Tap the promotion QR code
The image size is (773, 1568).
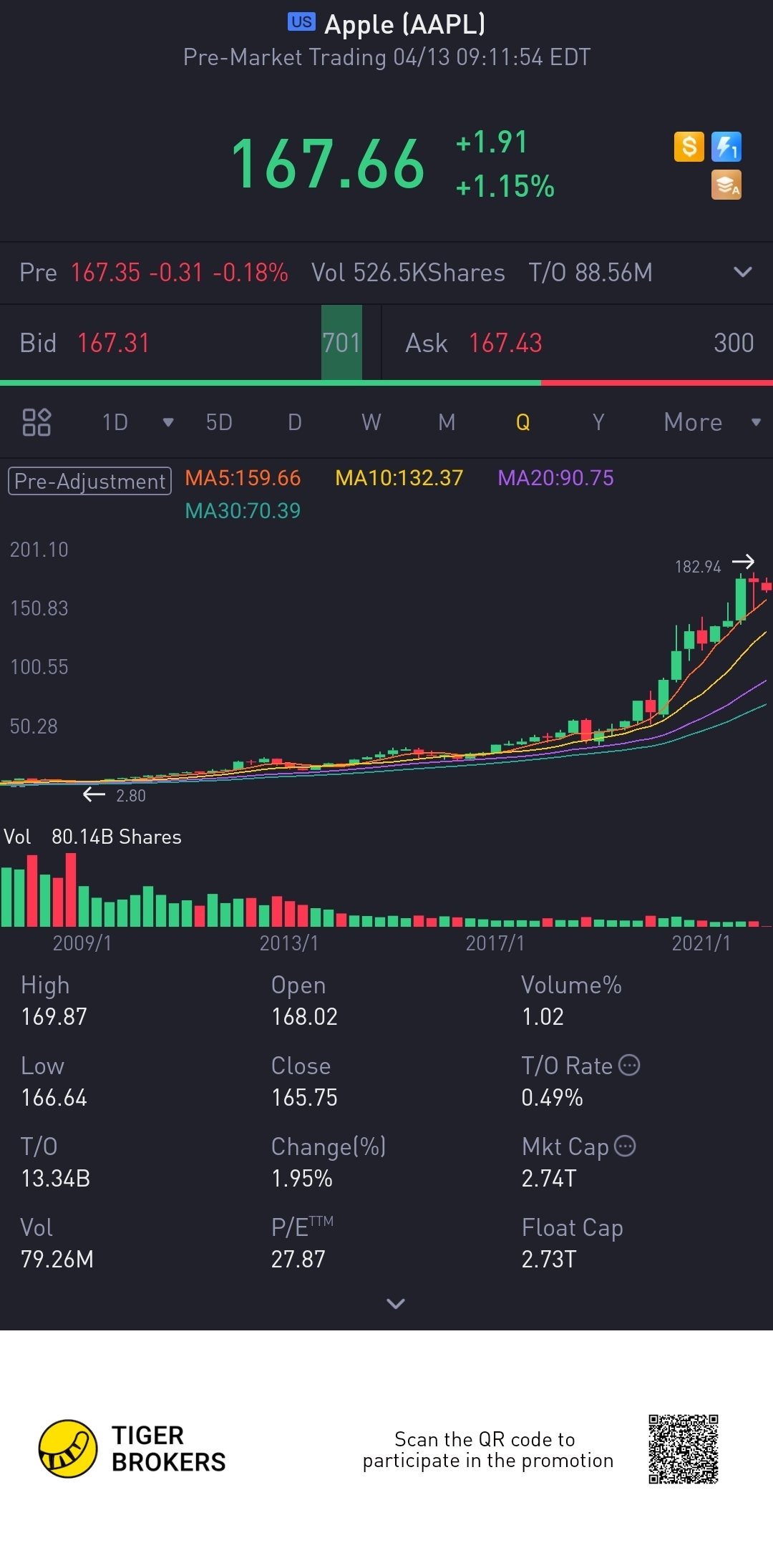[x=684, y=1448]
